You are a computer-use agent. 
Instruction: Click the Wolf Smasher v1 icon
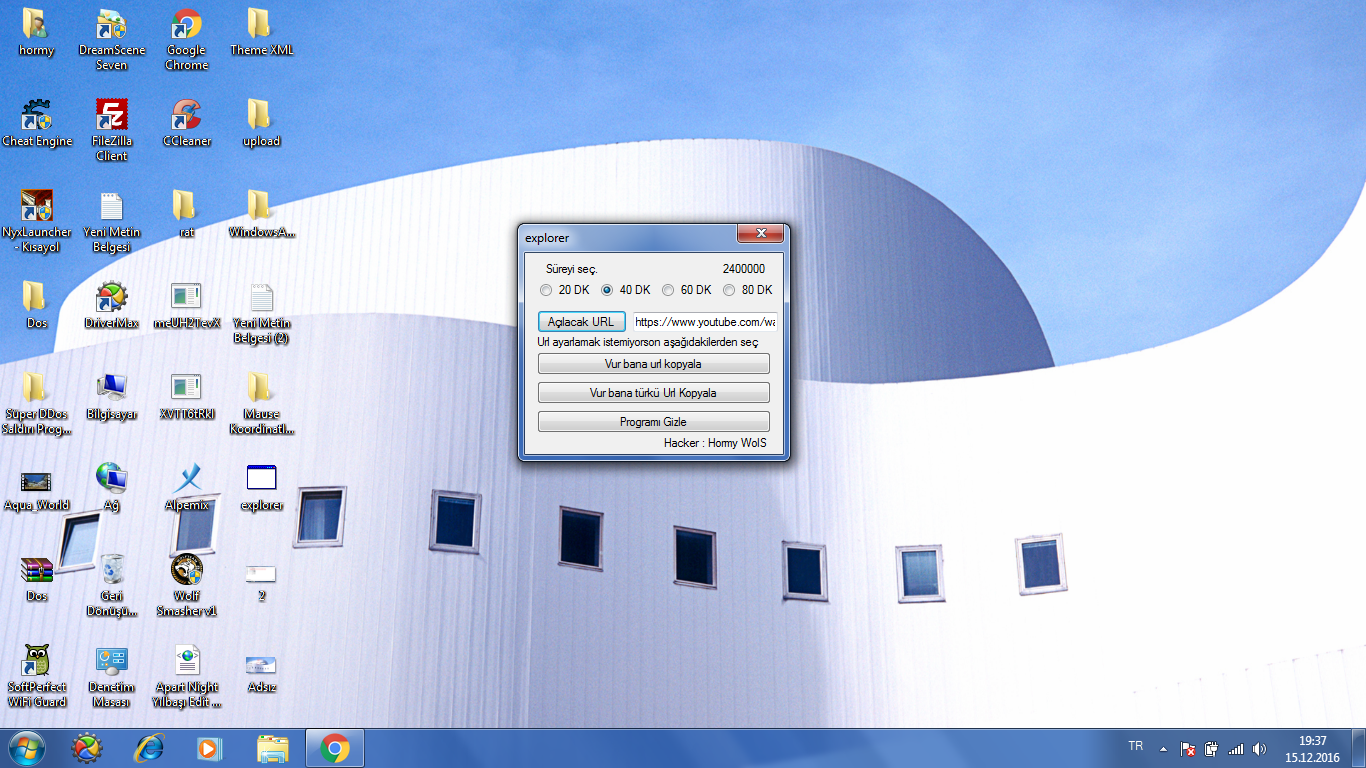pos(187,586)
